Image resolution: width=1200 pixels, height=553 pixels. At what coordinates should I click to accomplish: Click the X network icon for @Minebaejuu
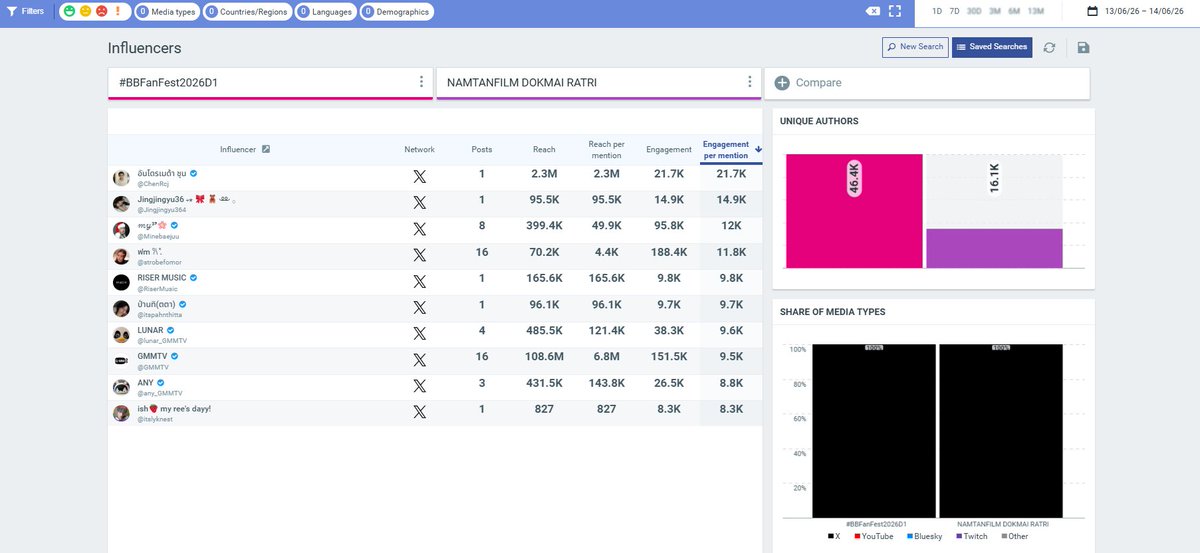tap(419, 229)
